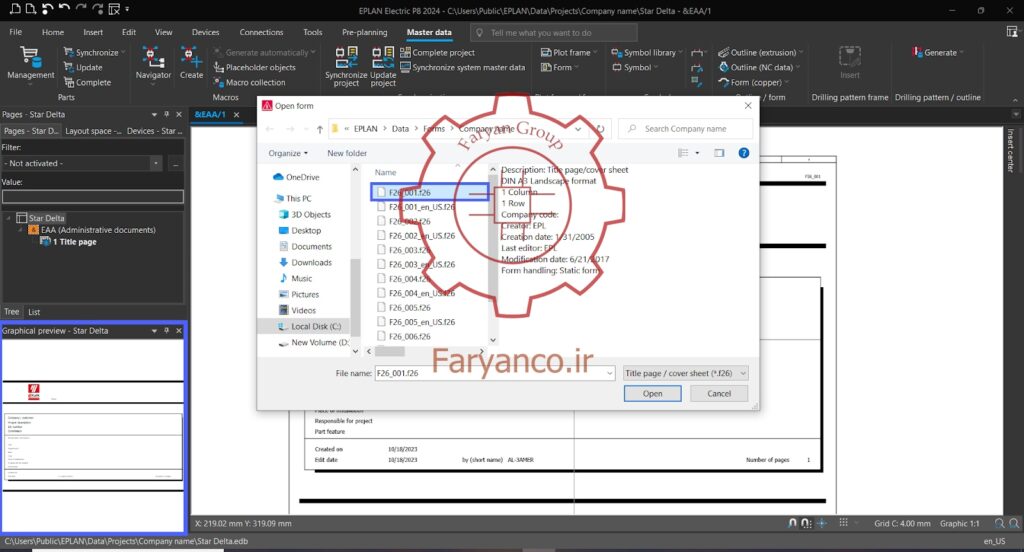
Task: Click Open in the Open form dialog
Action: (x=652, y=393)
